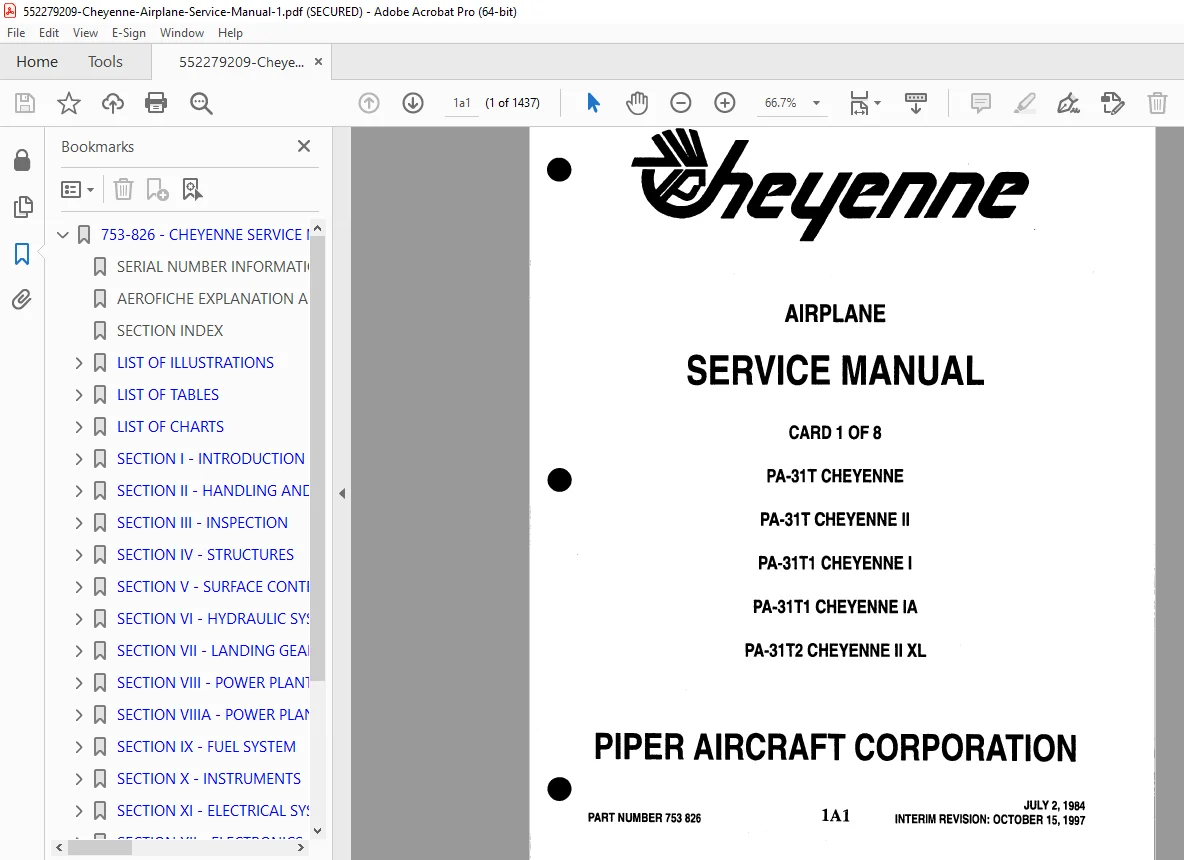Viewport: 1184px width, 860px height.
Task: Open the zoom level dropdown arrow
Action: coord(816,103)
